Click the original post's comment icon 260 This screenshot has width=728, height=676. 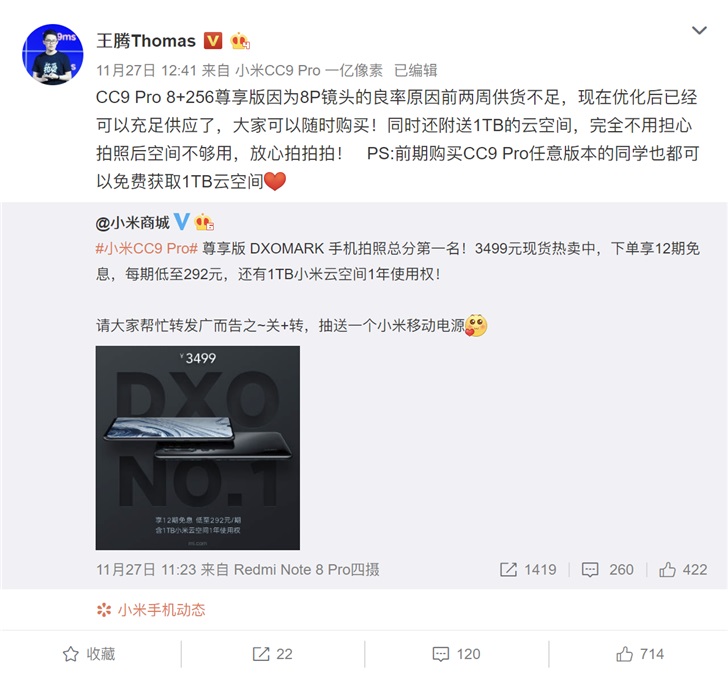(x=607, y=569)
